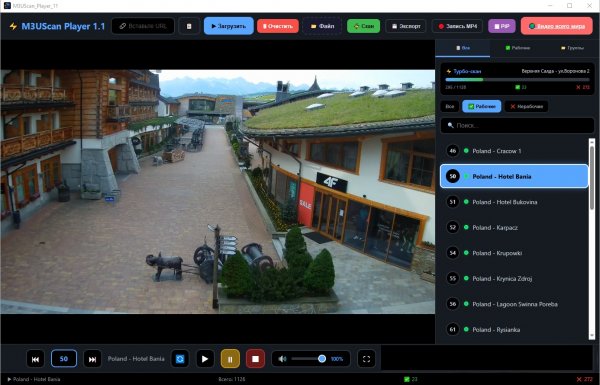
Task: Pause playback with the yellow pause button
Action: tap(230, 359)
